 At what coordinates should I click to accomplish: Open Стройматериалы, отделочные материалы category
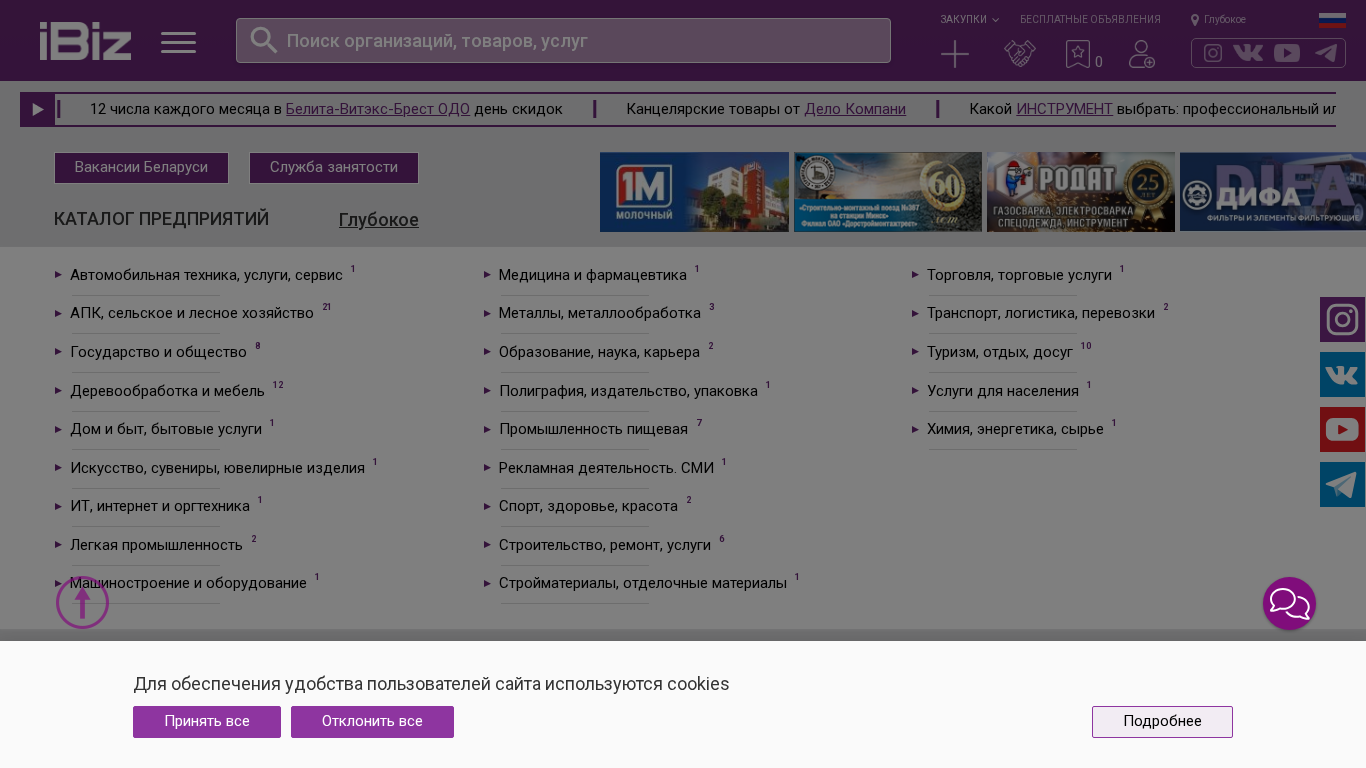click(x=643, y=583)
